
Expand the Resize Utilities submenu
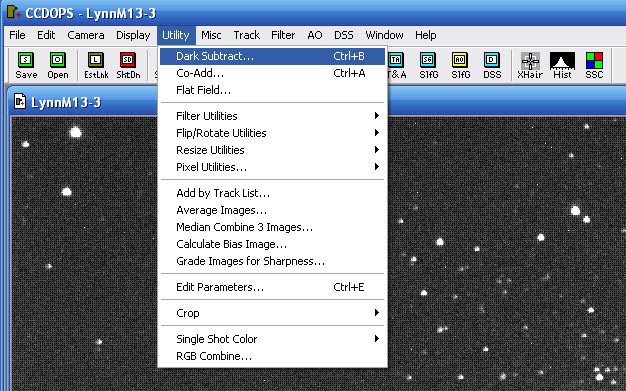point(273,150)
